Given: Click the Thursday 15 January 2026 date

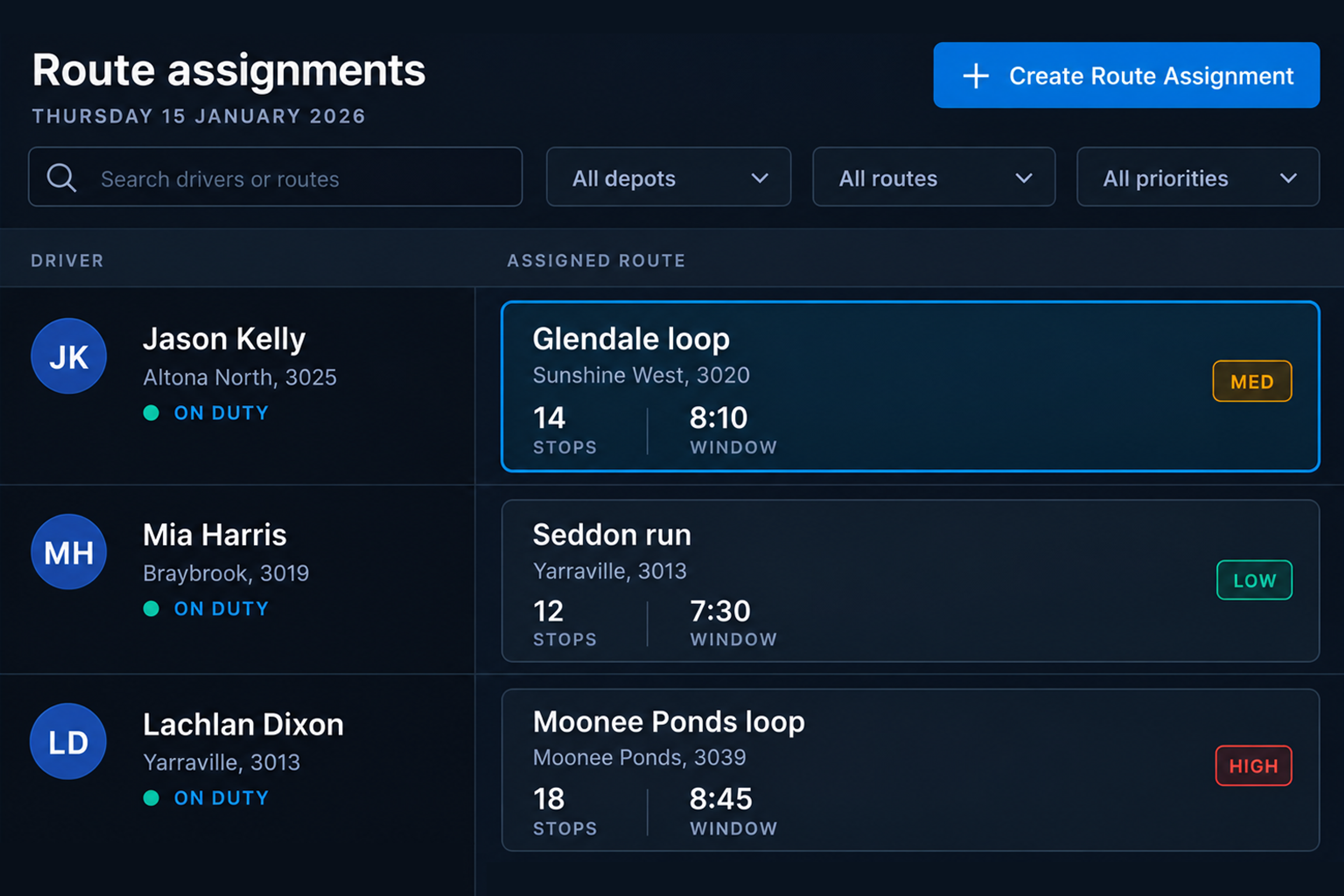Looking at the screenshot, I should 199,117.
